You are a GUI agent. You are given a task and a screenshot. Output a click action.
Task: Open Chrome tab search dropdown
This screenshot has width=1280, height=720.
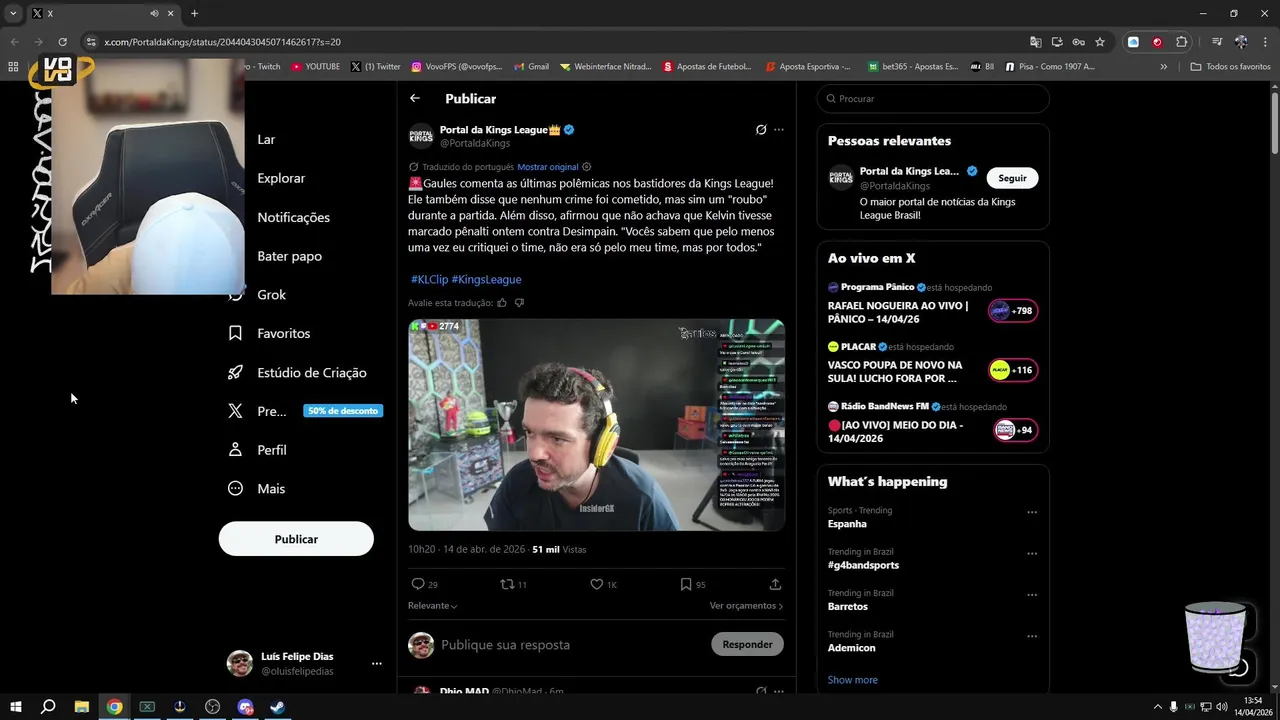click(13, 14)
